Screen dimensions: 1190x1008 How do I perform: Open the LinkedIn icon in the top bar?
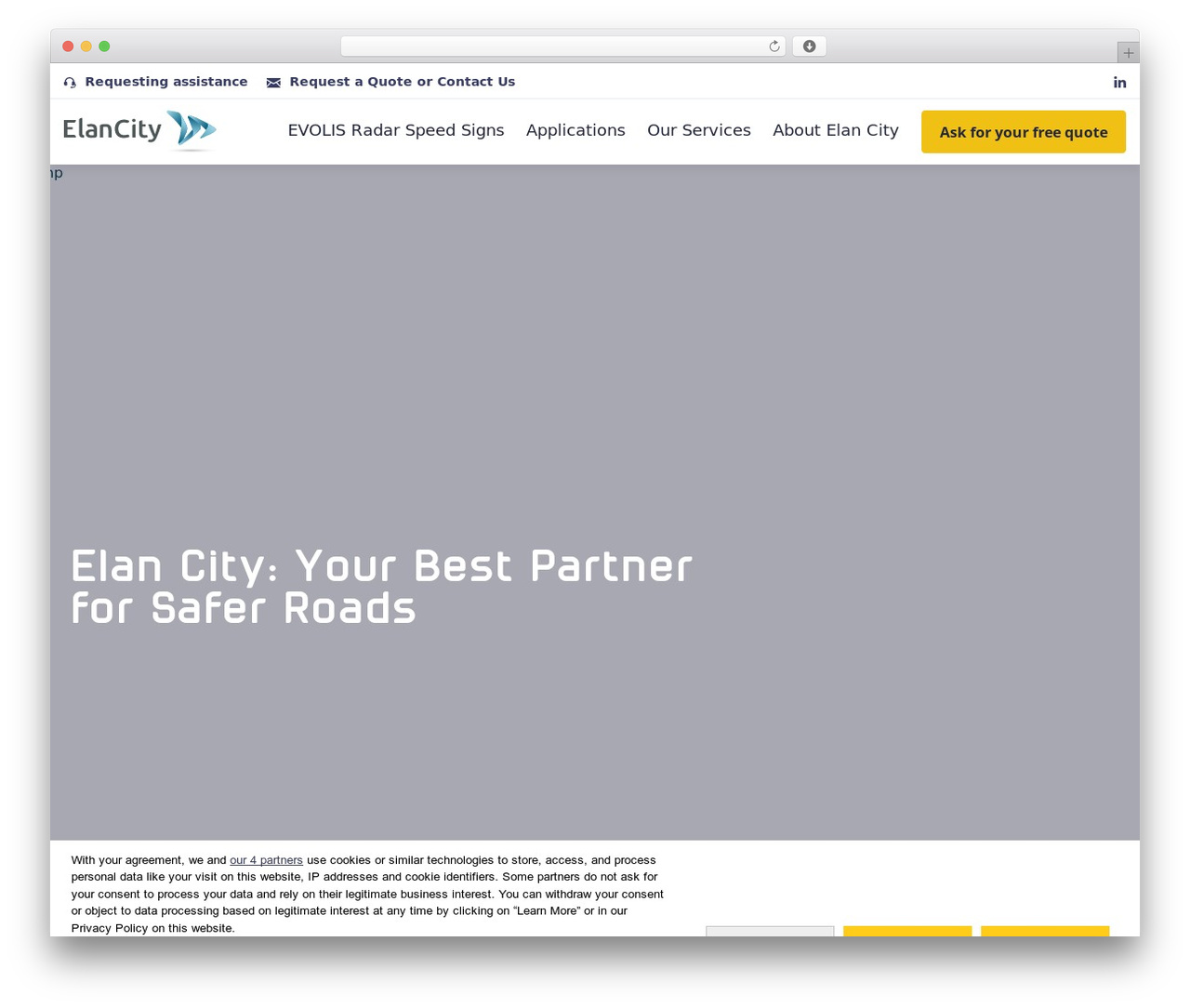[1120, 82]
